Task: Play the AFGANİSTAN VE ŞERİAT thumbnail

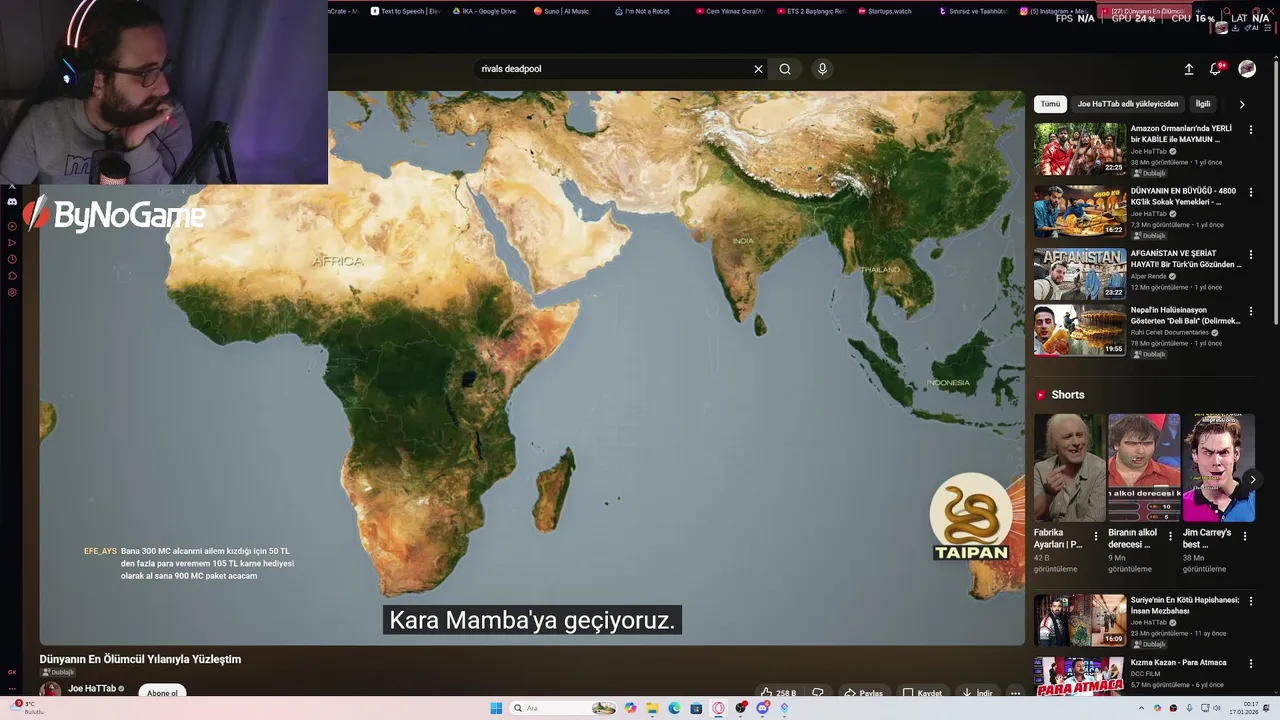Action: tap(1080, 274)
